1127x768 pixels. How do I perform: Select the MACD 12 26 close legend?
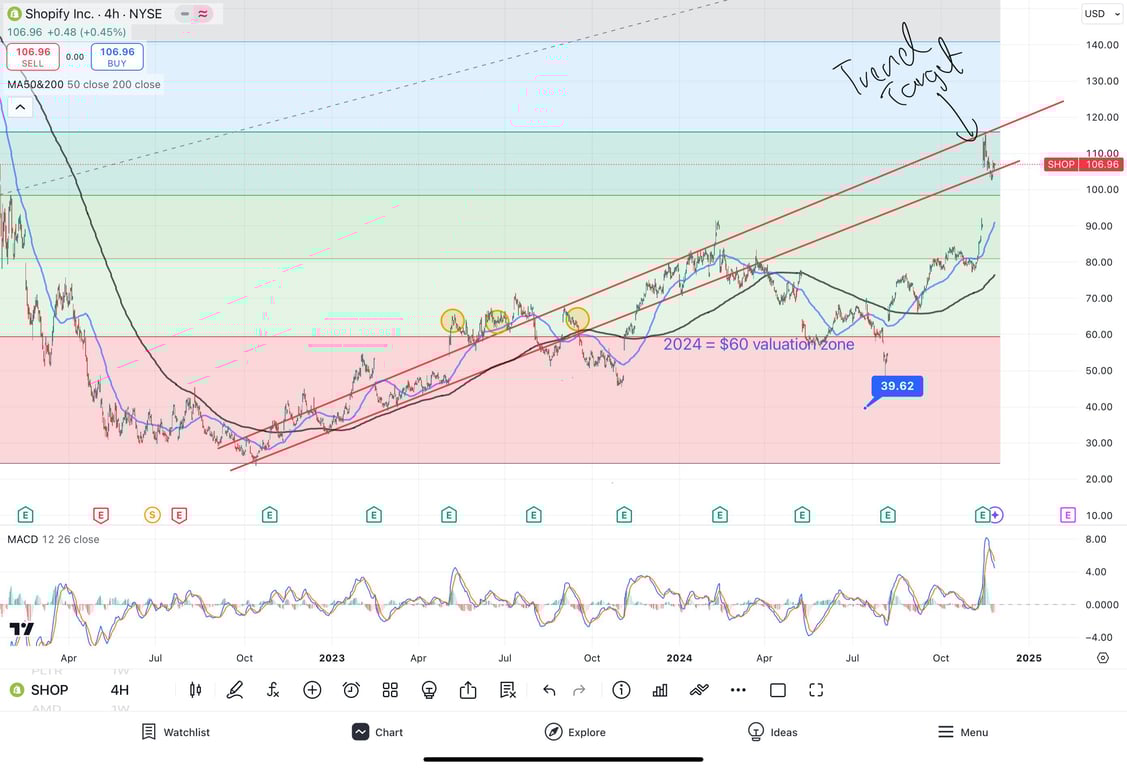(53, 540)
